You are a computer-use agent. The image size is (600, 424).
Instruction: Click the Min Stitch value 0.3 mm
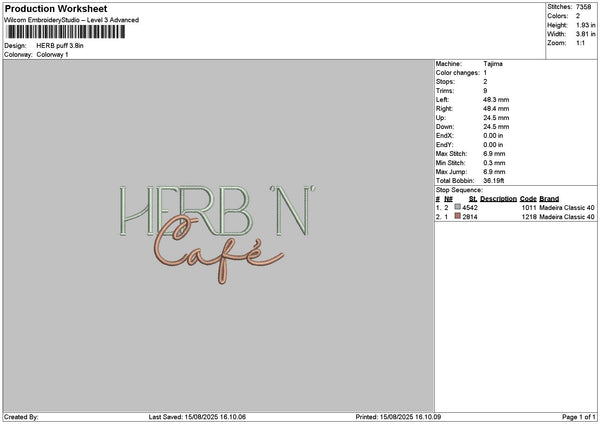point(494,163)
